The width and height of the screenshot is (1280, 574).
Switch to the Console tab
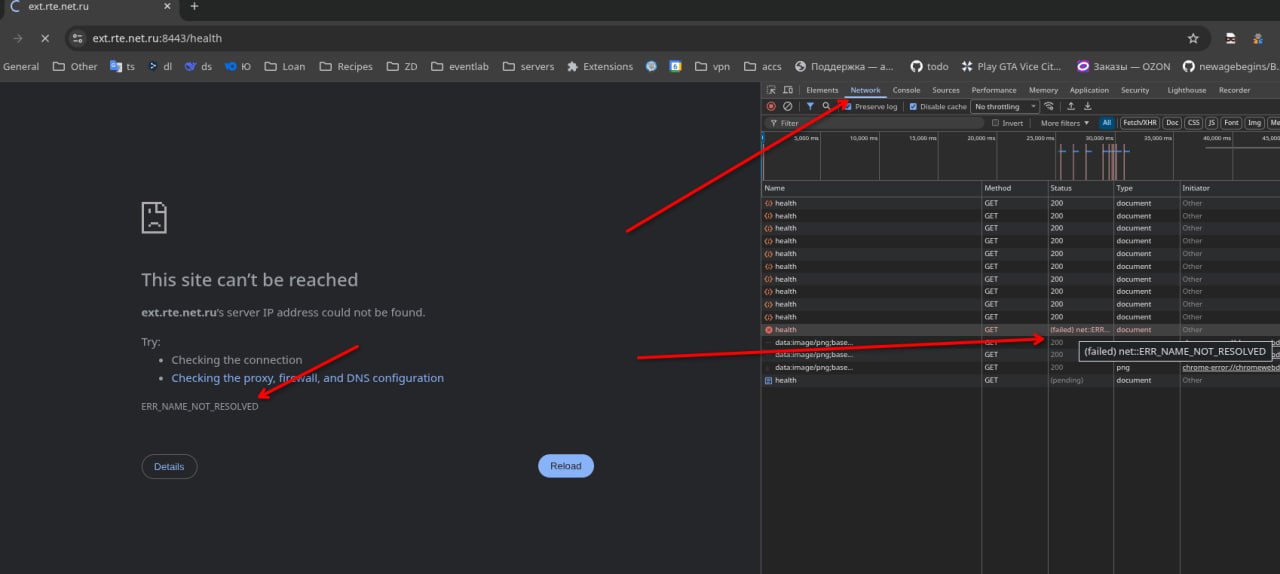(906, 90)
